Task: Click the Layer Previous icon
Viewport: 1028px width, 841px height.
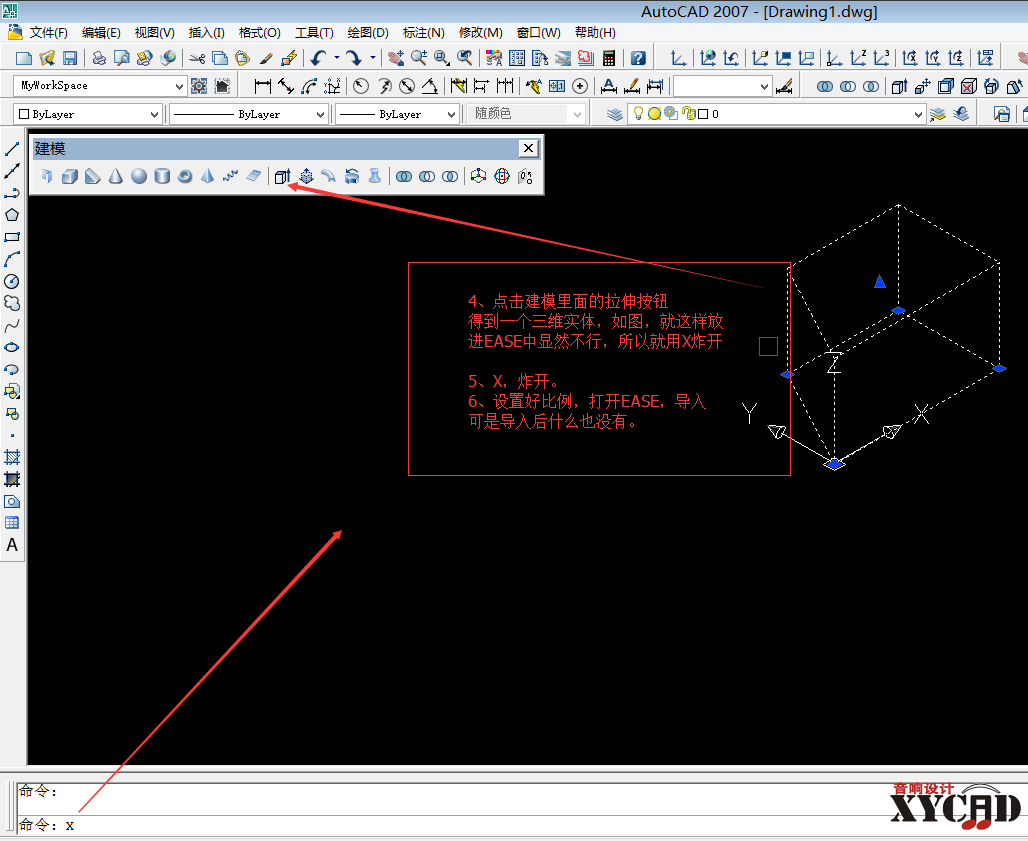Action: point(961,114)
